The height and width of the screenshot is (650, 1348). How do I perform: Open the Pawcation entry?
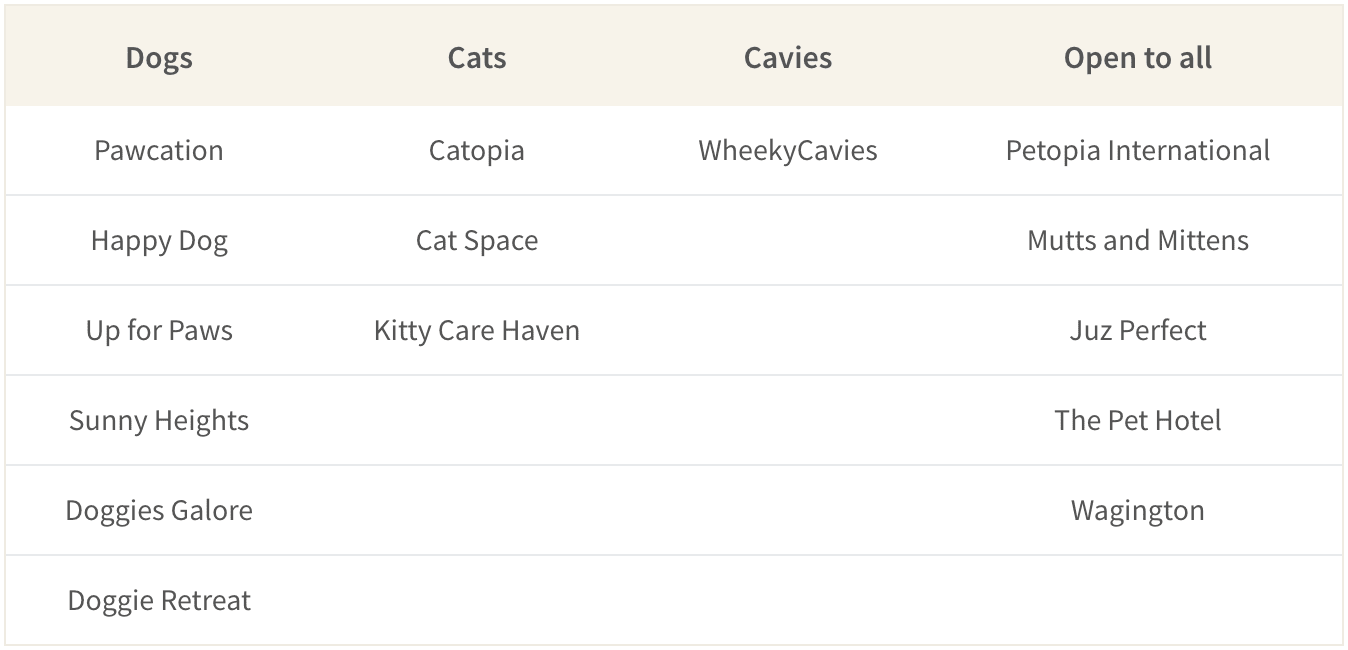click(x=159, y=150)
